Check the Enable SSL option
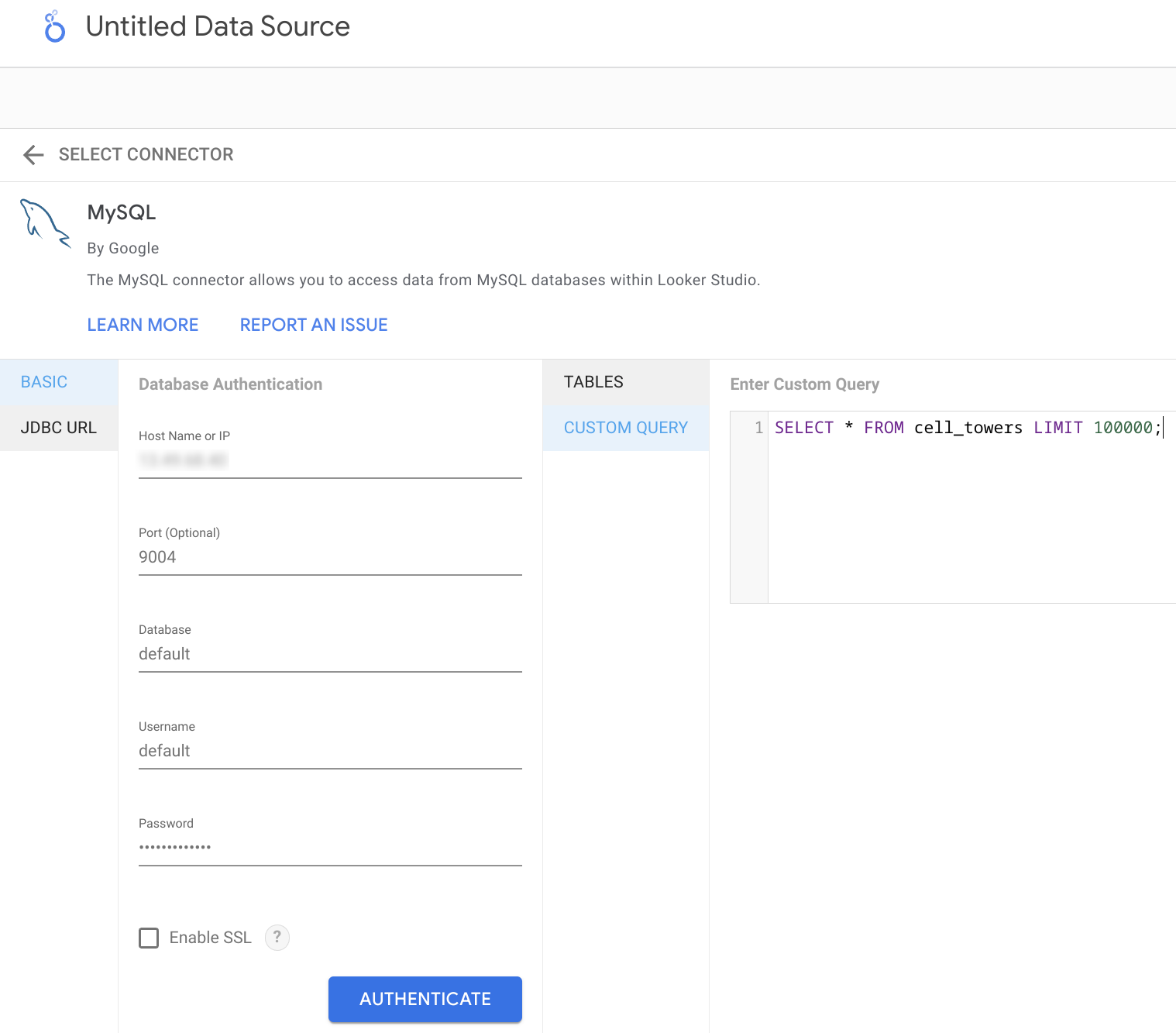Image resolution: width=1176 pixels, height=1033 pixels. click(149, 938)
